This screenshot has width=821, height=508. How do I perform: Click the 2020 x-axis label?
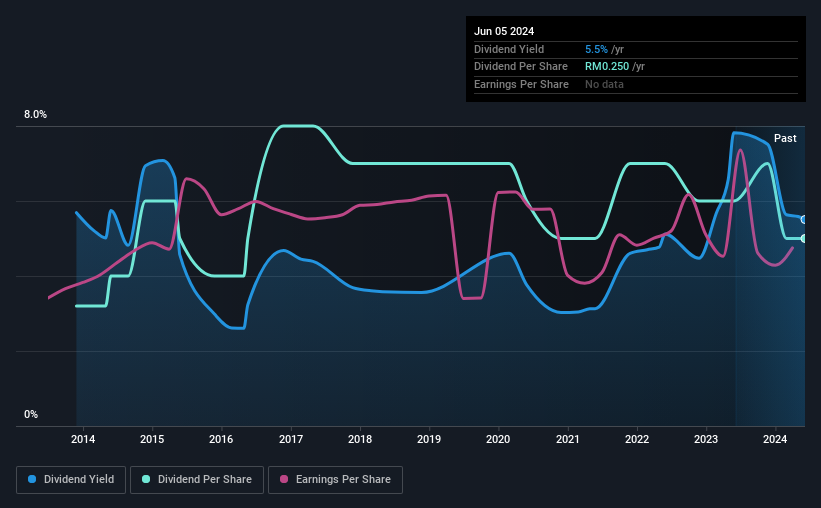tap(498, 439)
